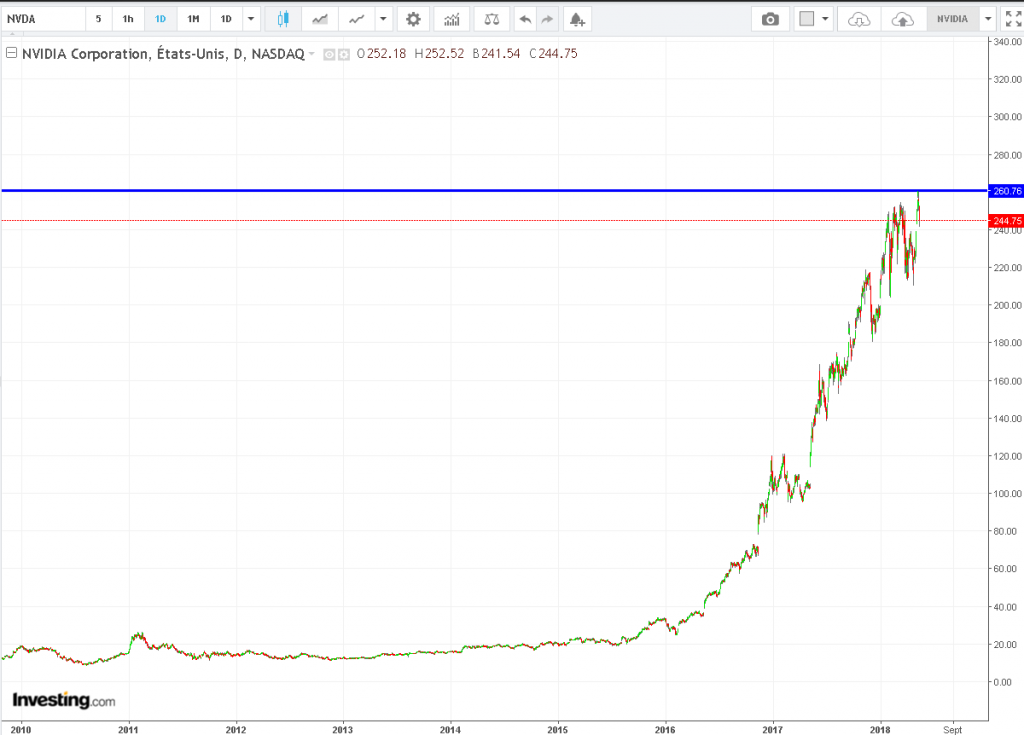Open the chart style dropdown arrow

click(383, 19)
